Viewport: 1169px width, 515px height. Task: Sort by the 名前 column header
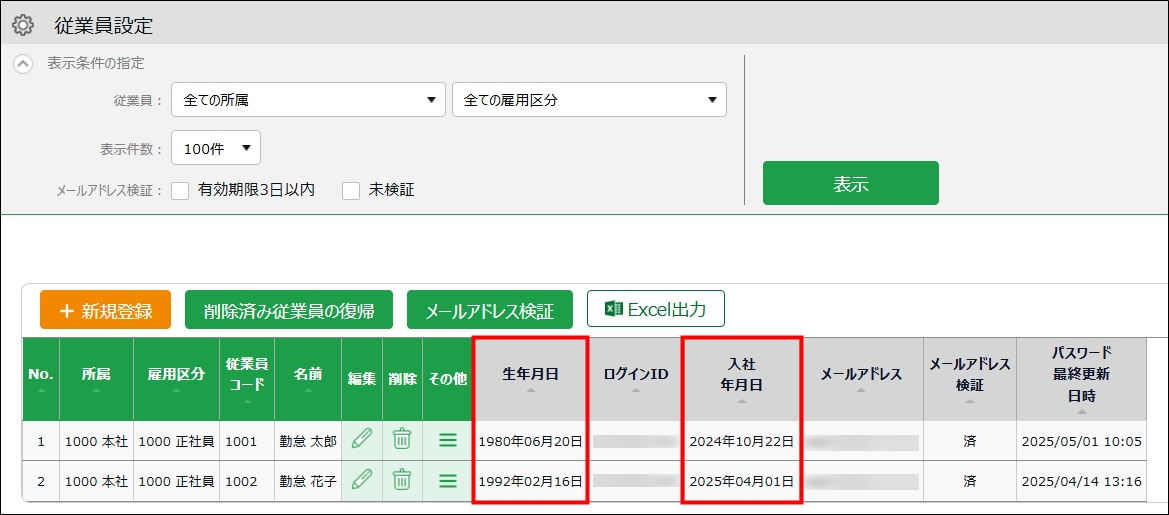tap(308, 379)
